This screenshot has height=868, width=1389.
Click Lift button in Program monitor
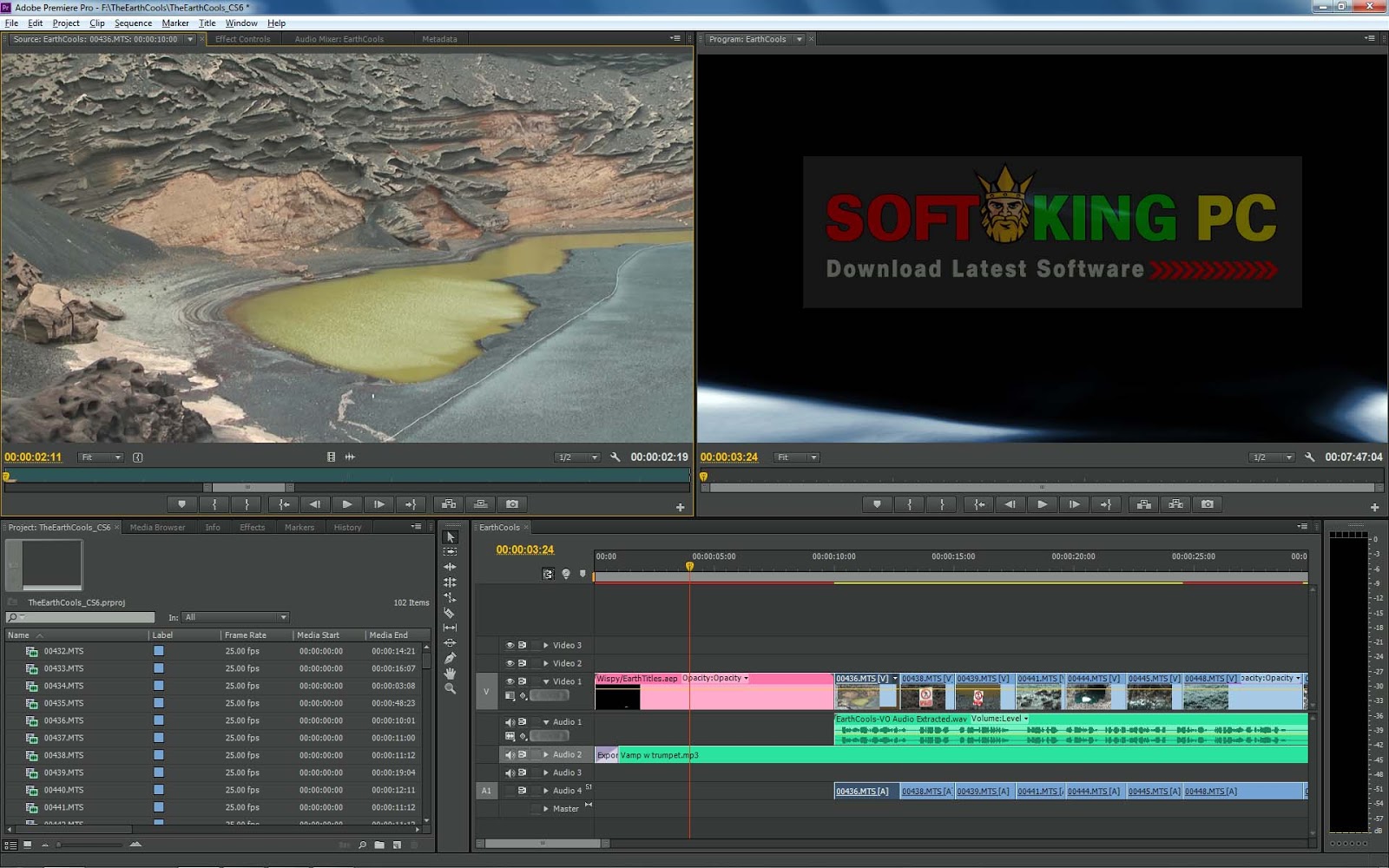pyautogui.click(x=1143, y=504)
